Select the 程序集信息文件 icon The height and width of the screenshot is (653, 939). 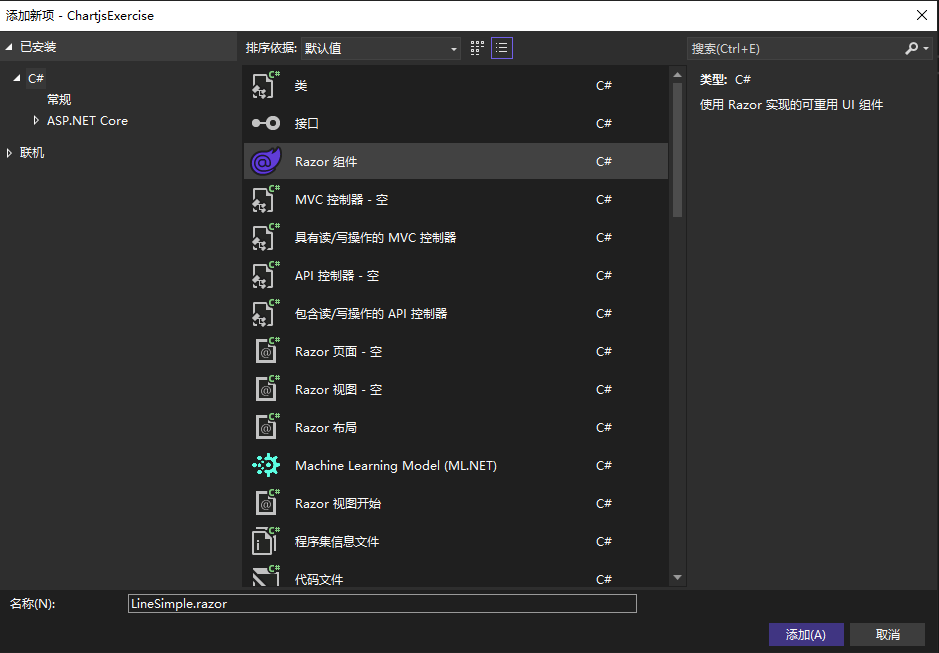point(266,542)
